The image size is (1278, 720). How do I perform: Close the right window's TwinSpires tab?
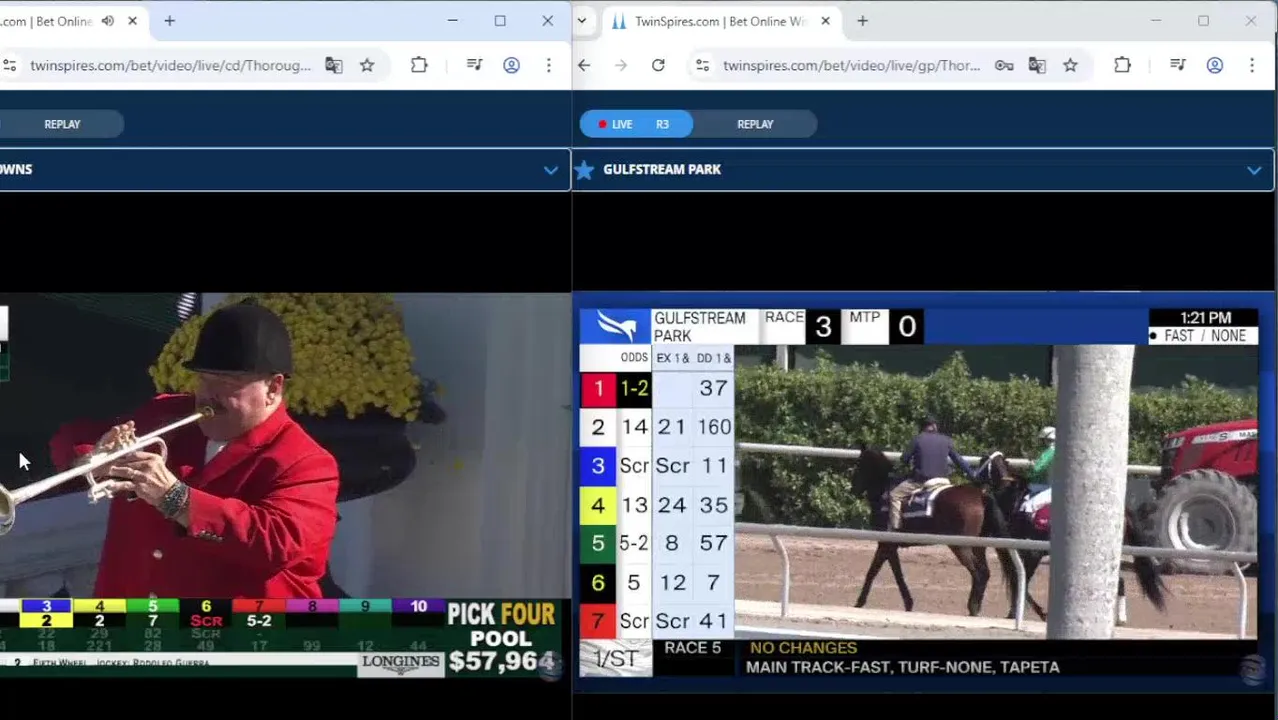point(825,21)
